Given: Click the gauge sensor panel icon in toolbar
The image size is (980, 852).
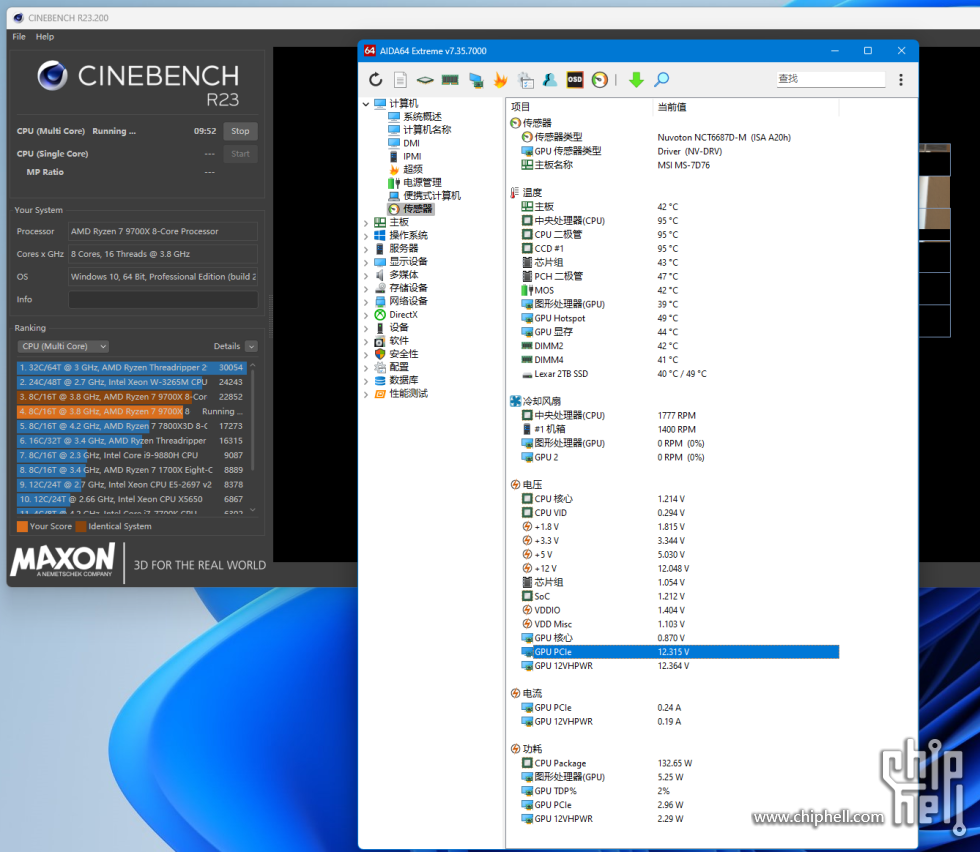Looking at the screenshot, I should coord(600,79).
